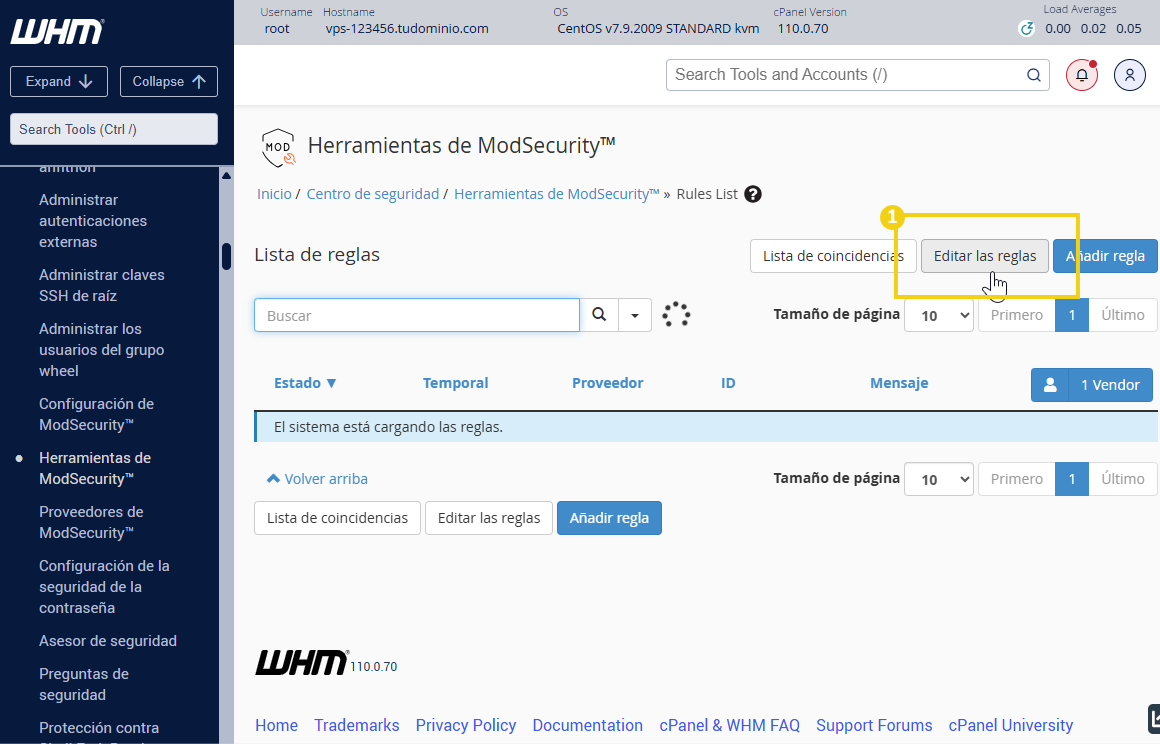The height and width of the screenshot is (744, 1160).
Task: Open the notifications bell icon
Action: pos(1082,75)
